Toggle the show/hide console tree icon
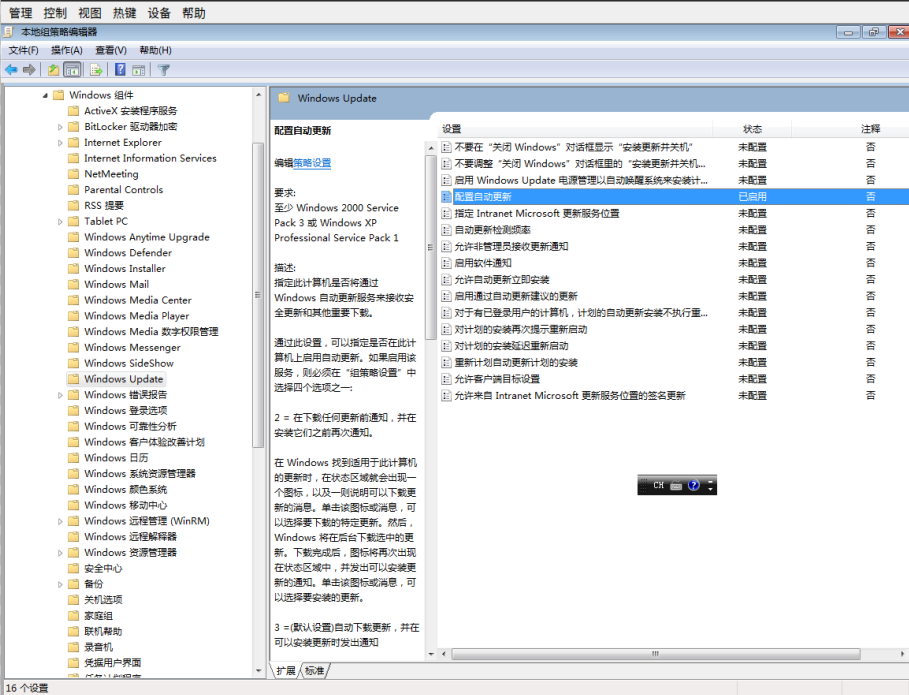 [72, 70]
